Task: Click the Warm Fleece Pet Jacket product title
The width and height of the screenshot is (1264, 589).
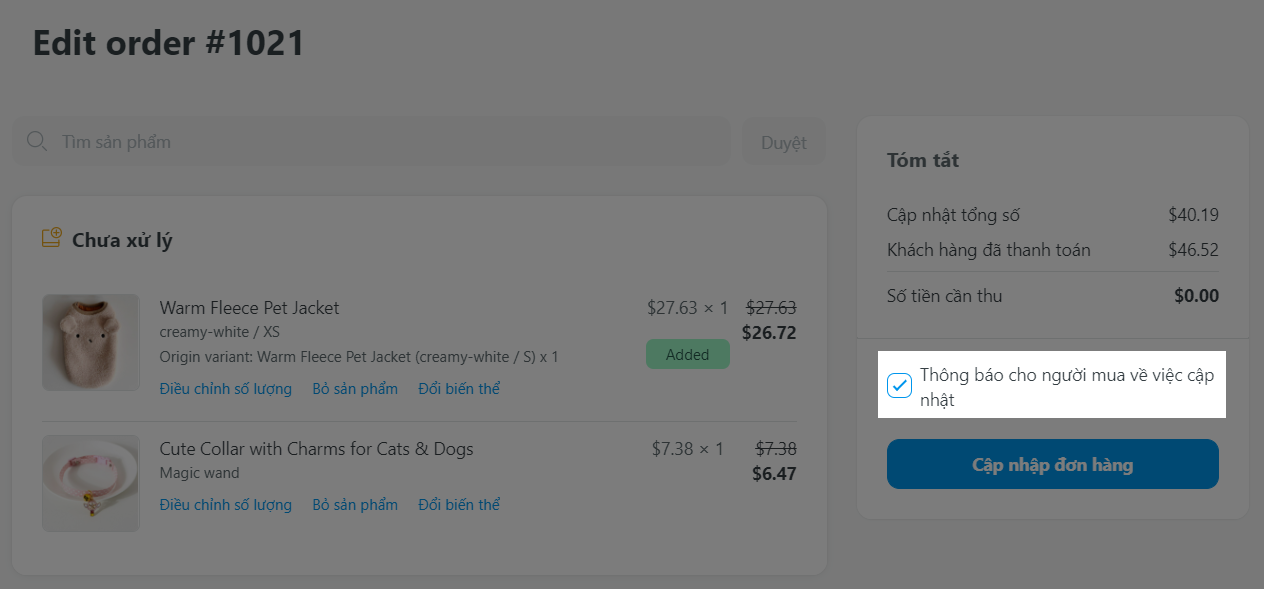Action: pyautogui.click(x=249, y=308)
